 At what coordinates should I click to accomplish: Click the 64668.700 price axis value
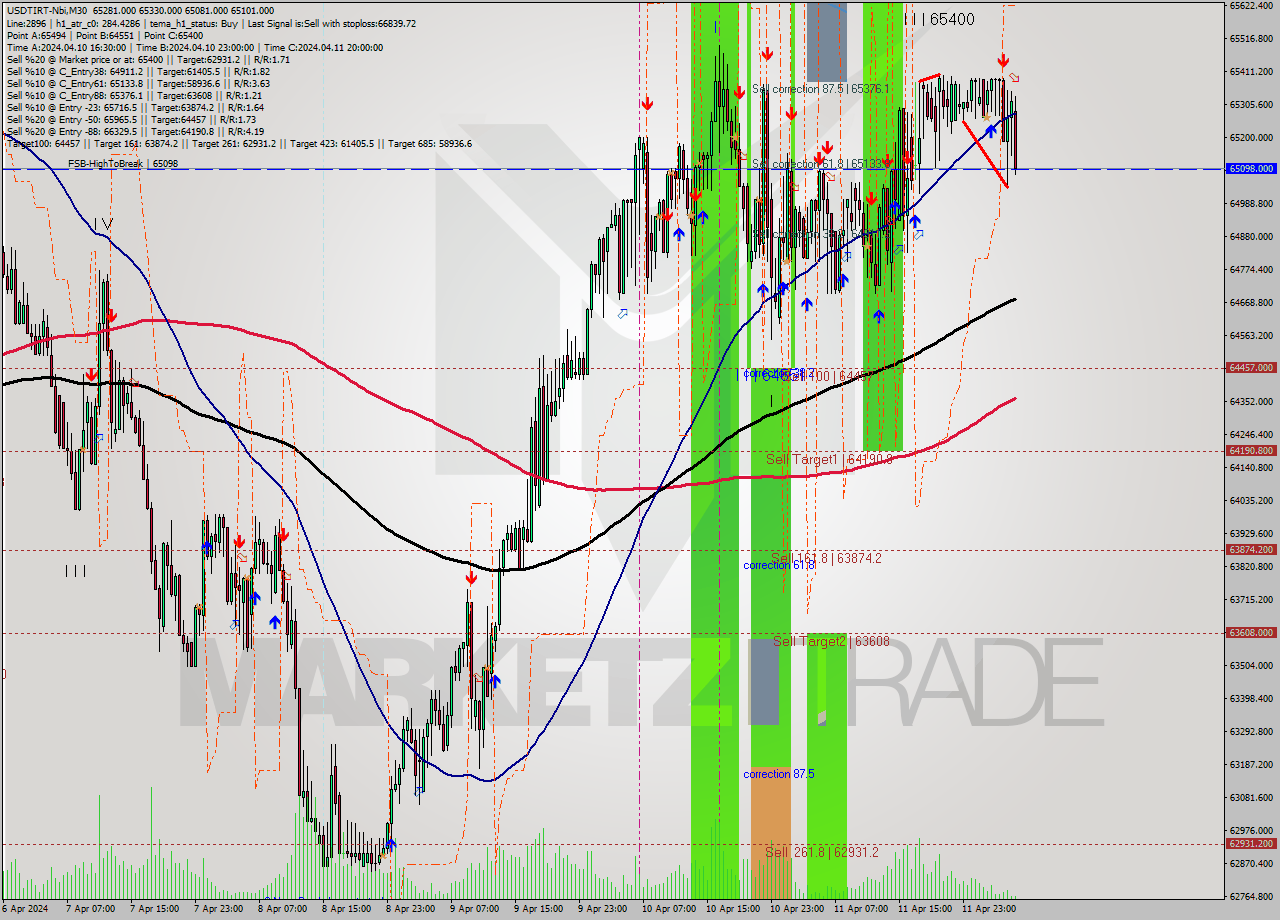(x=1251, y=302)
